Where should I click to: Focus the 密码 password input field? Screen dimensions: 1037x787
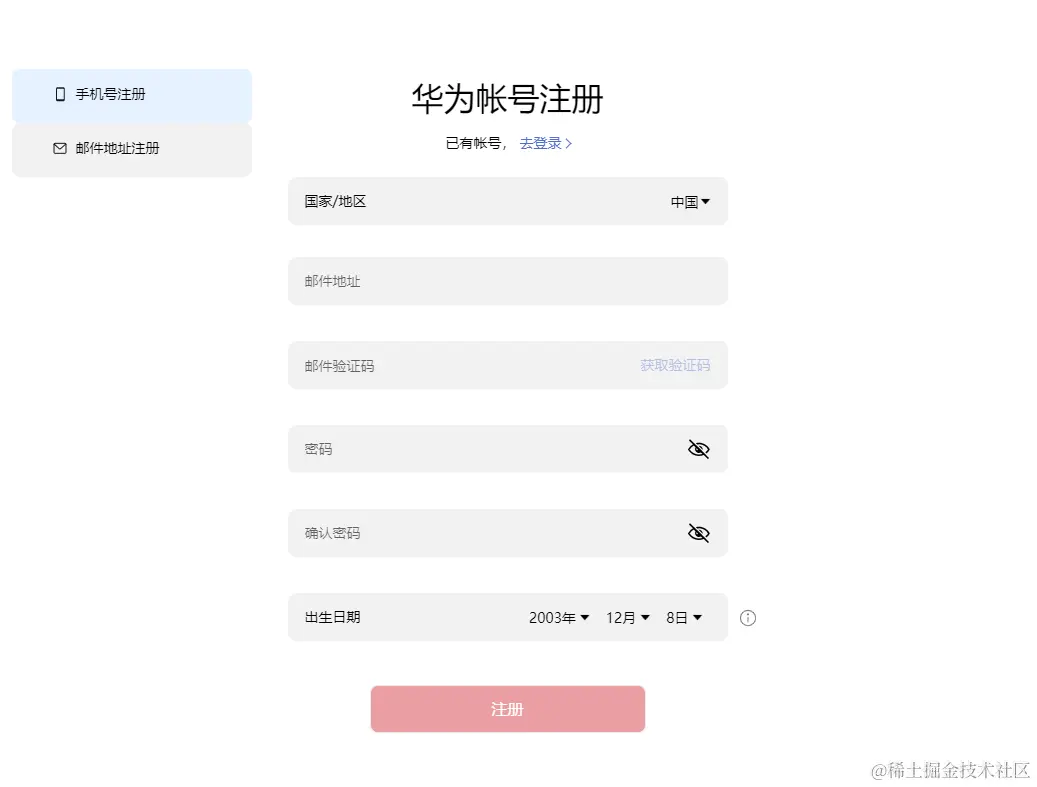[480, 449]
